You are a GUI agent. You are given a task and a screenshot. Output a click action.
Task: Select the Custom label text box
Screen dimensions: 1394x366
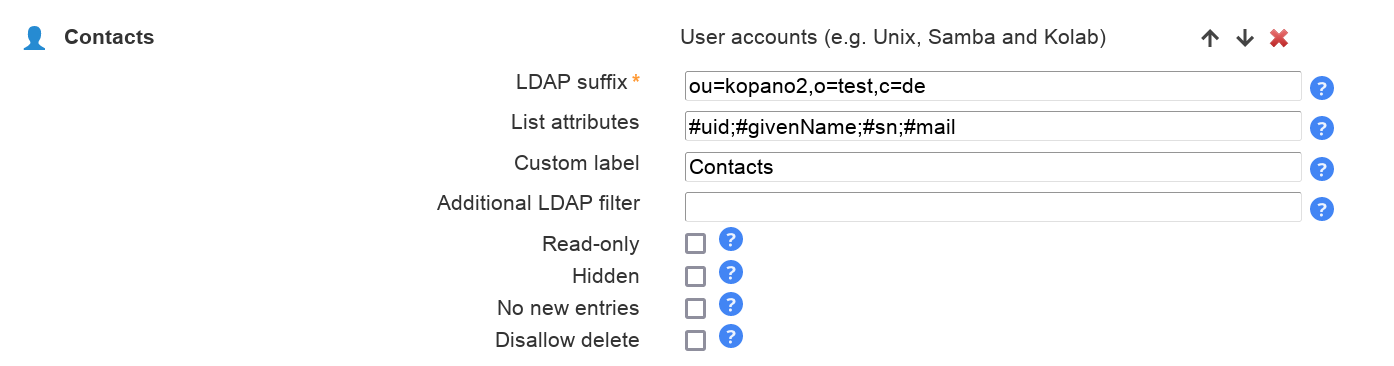click(993, 167)
